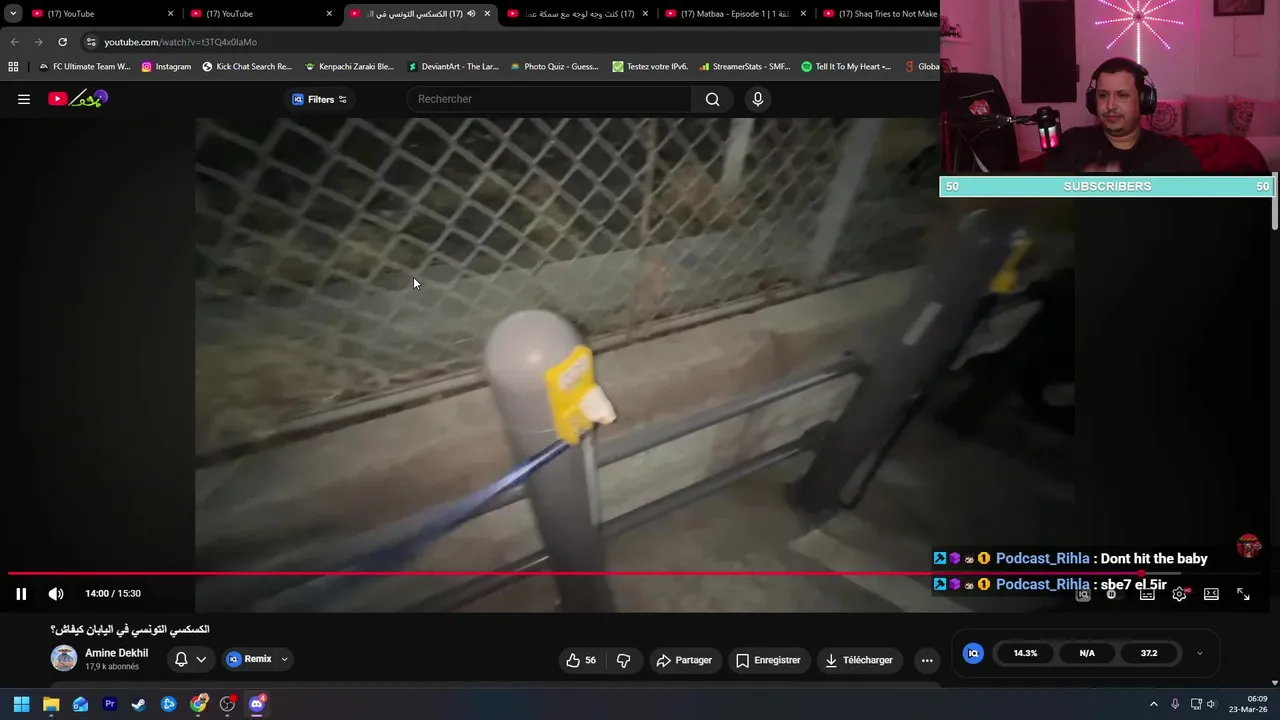Toggle theater mode
1280x720 pixels.
(1211, 594)
